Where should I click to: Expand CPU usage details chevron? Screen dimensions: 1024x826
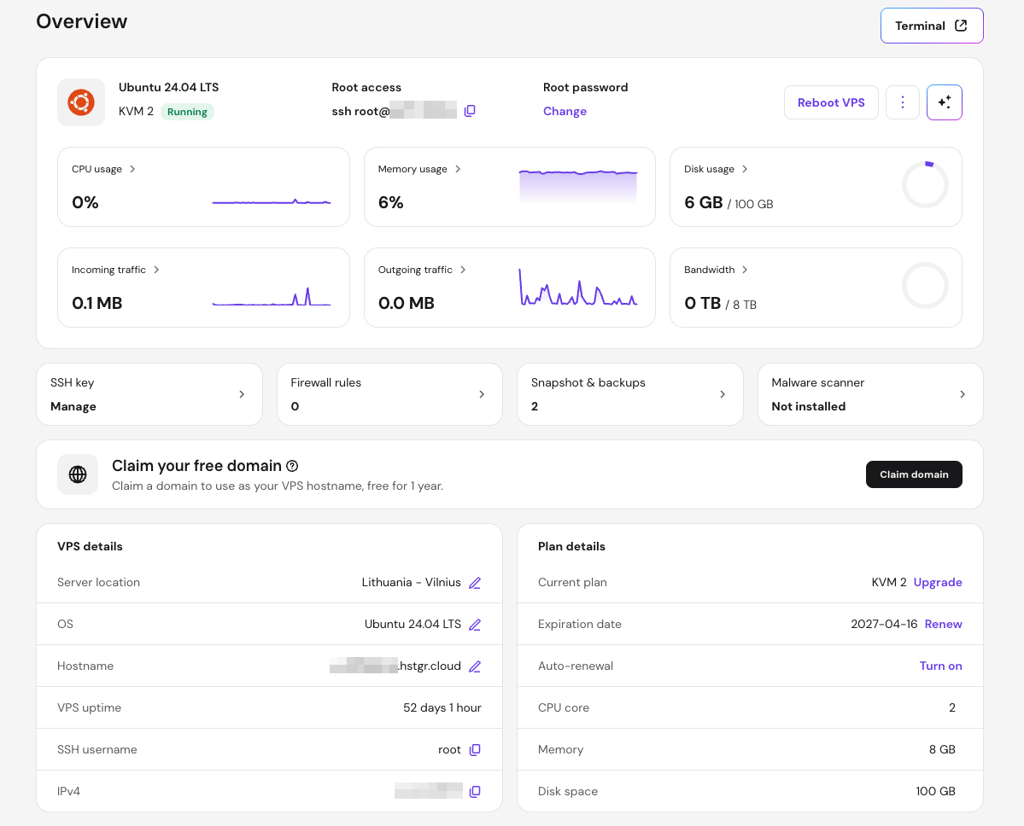[133, 169]
